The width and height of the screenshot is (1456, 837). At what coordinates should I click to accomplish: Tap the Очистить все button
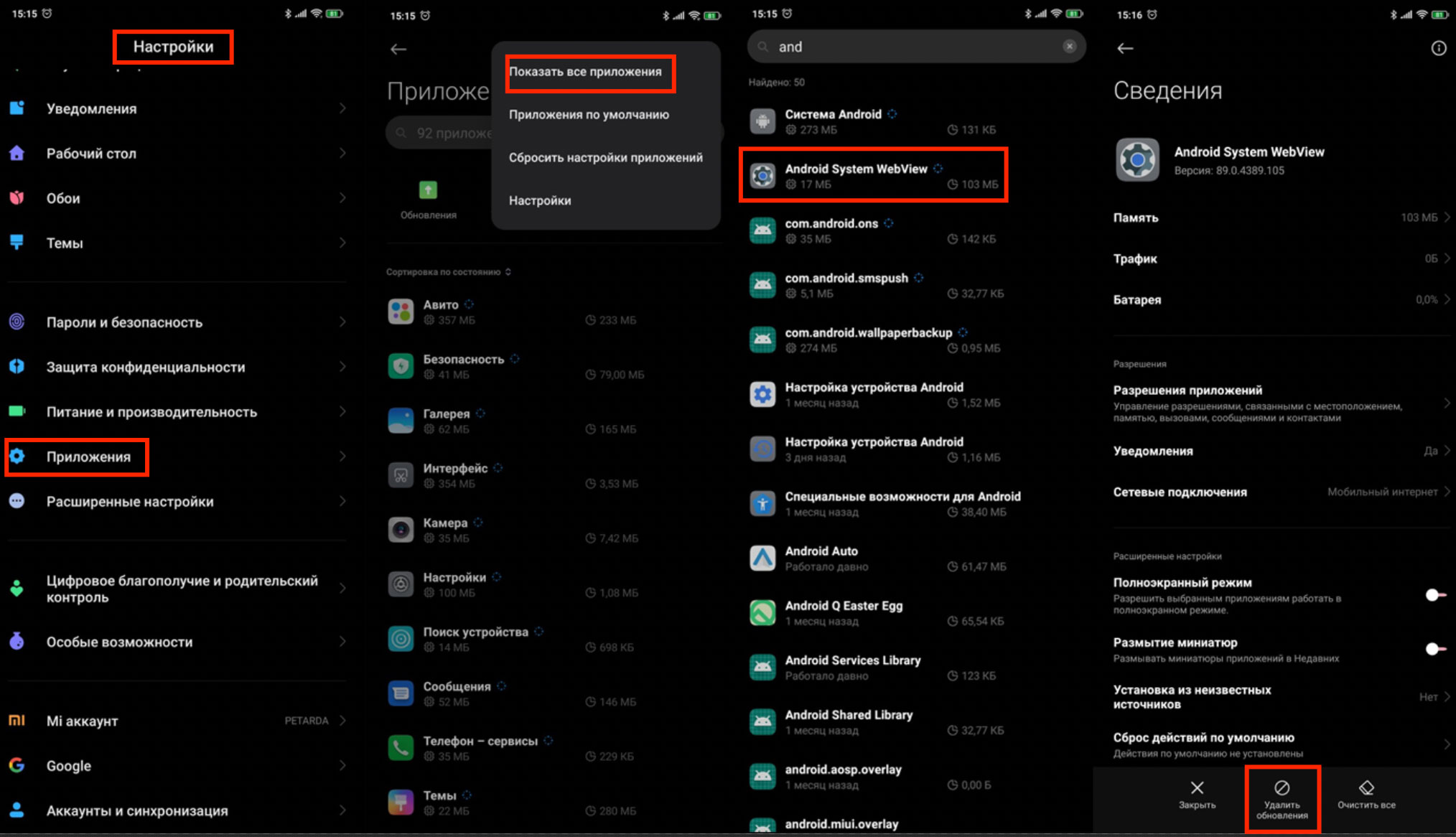pos(1366,795)
